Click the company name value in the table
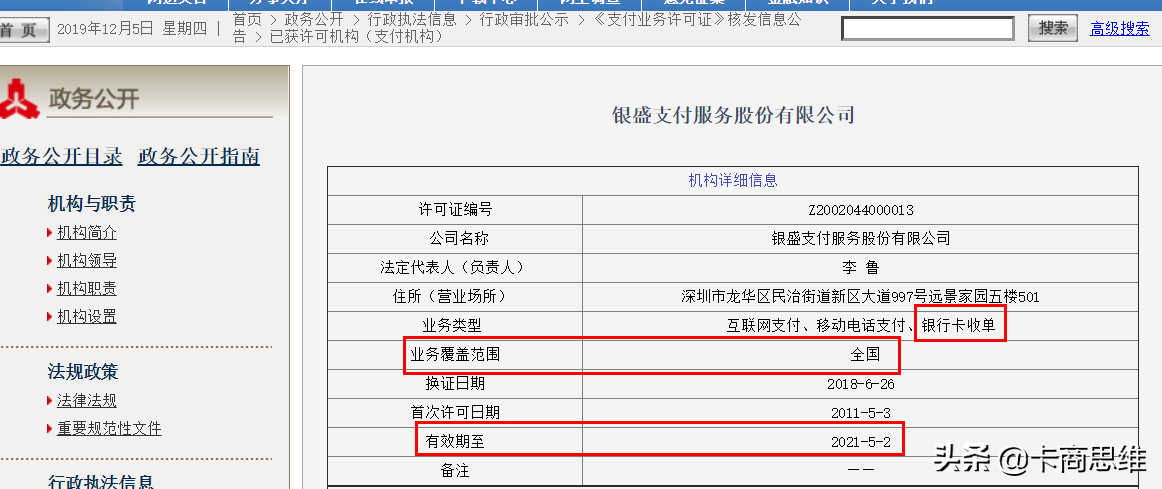1162x489 pixels. point(860,239)
